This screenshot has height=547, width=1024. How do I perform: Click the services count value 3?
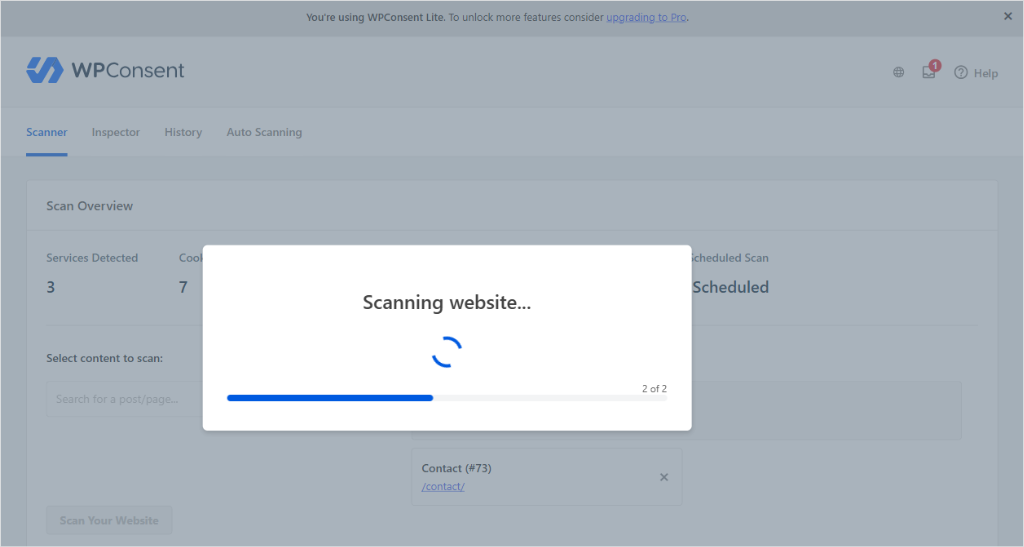tap(50, 287)
